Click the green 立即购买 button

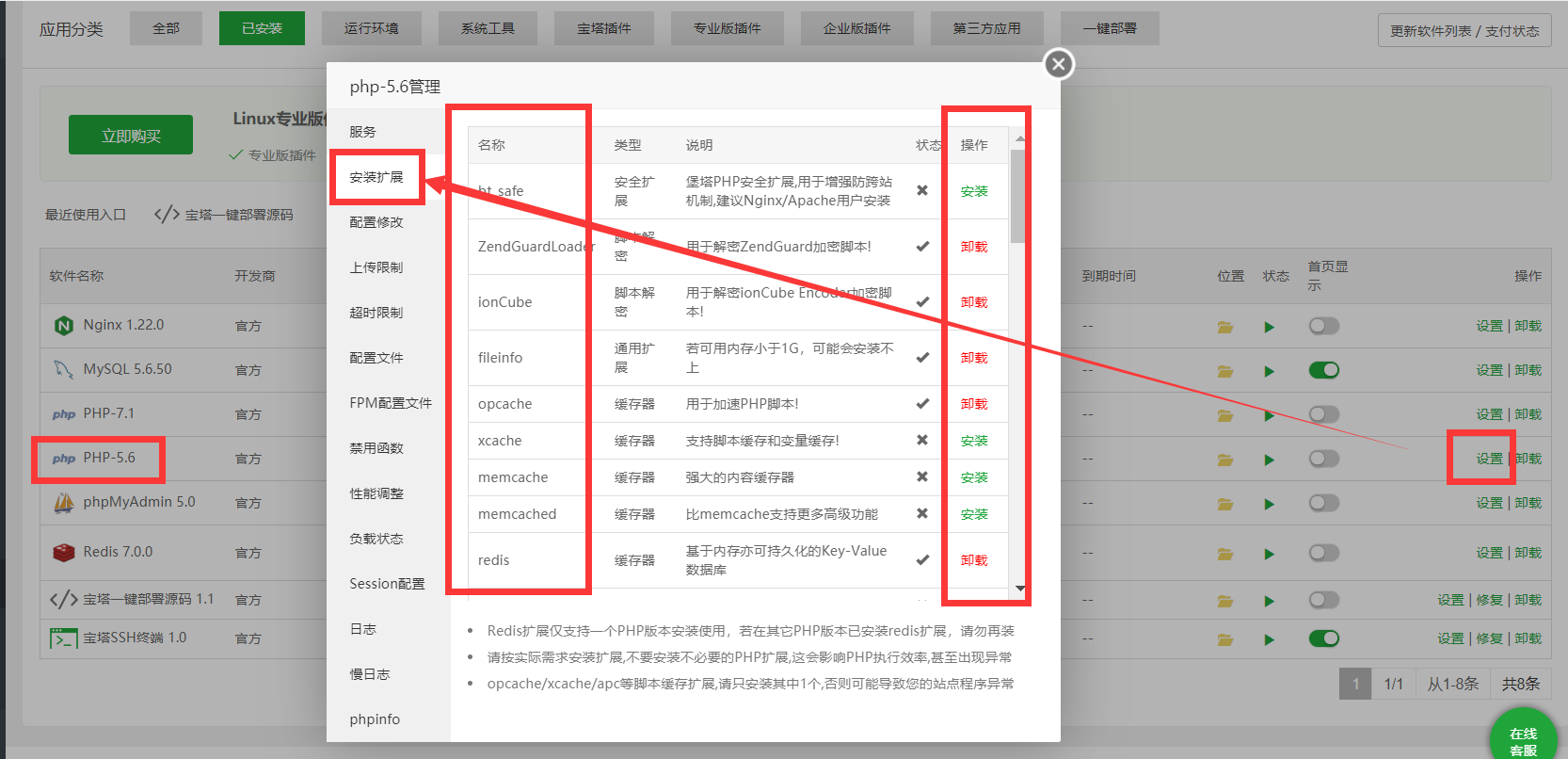pyautogui.click(x=131, y=136)
